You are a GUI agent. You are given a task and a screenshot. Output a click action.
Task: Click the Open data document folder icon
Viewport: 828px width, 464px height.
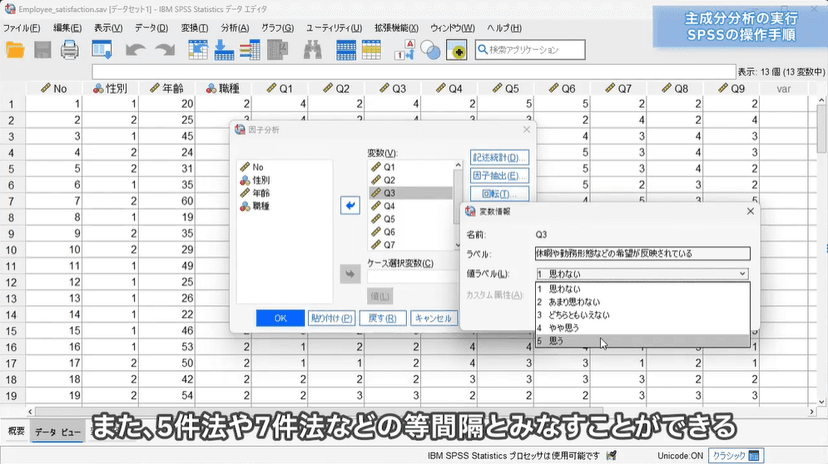[x=15, y=49]
